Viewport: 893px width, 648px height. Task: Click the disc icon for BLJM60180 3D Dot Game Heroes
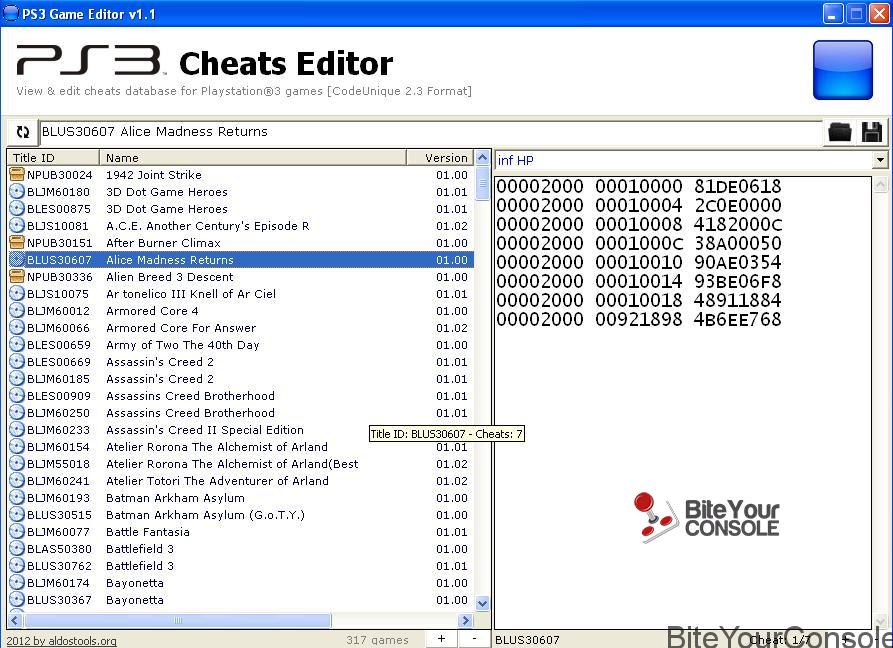pos(17,191)
